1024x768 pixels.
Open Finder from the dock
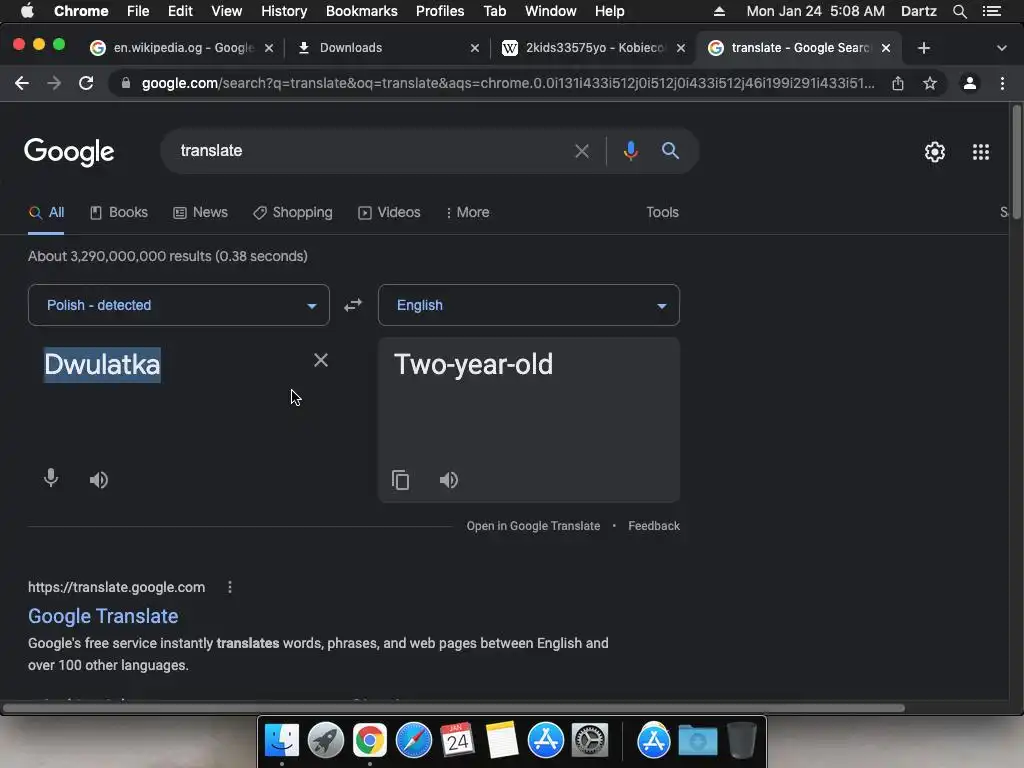282,741
